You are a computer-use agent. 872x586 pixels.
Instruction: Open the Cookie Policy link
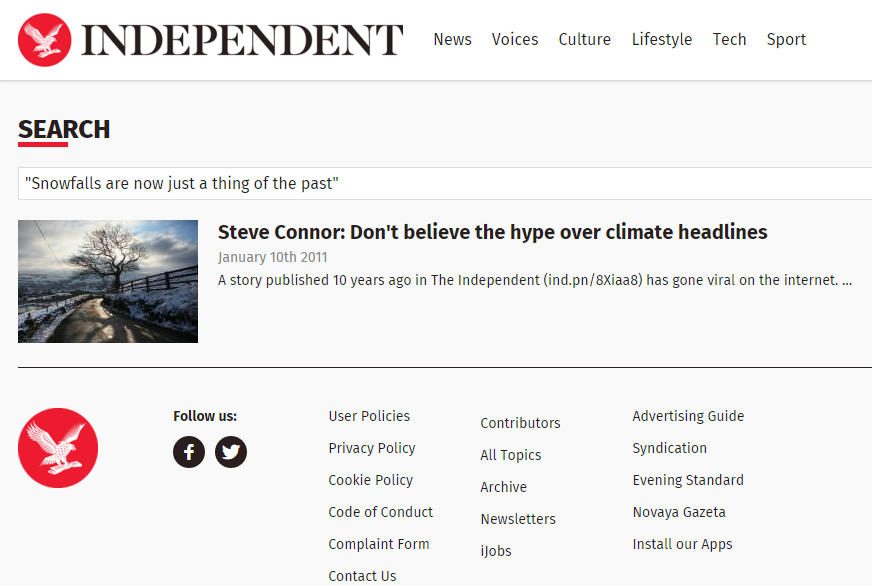[370, 480]
